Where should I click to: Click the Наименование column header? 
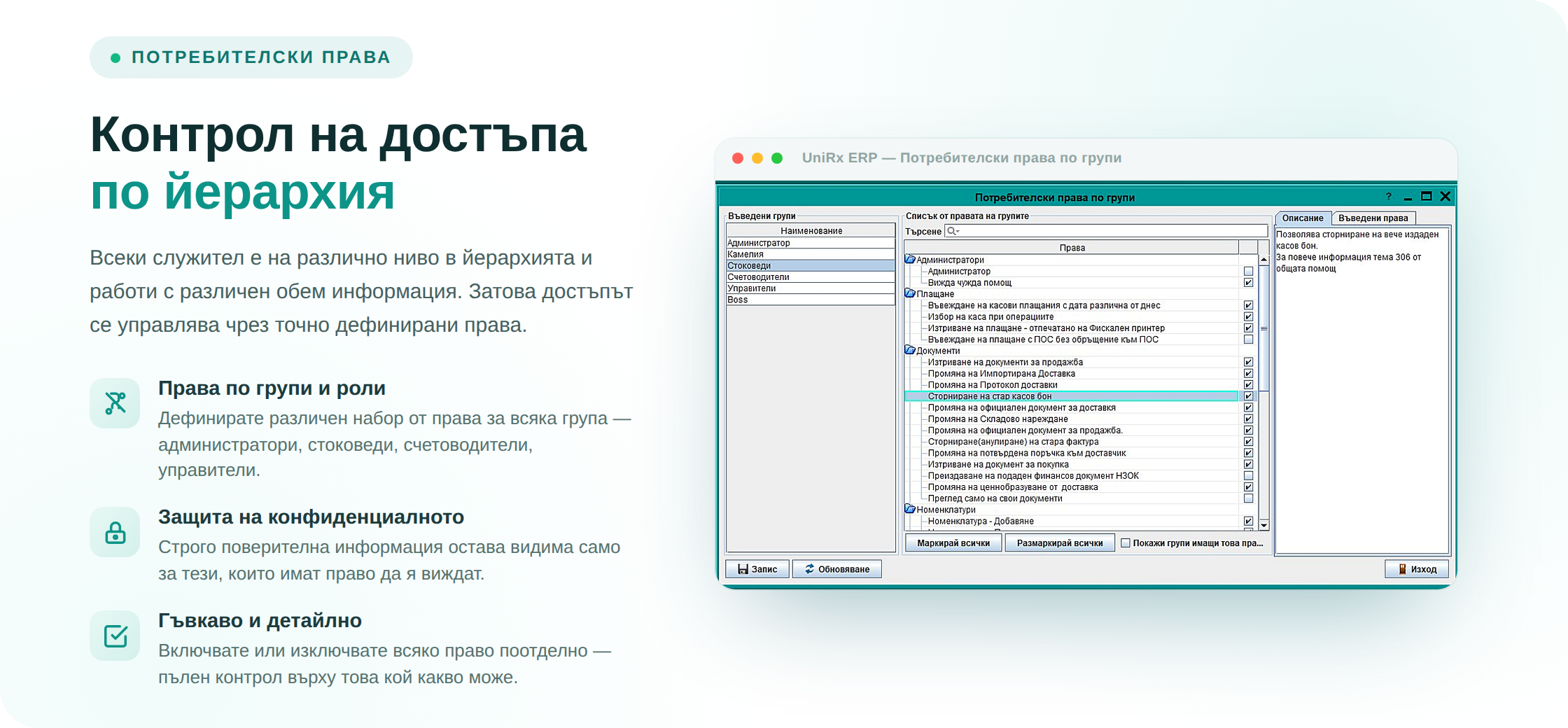point(811,231)
